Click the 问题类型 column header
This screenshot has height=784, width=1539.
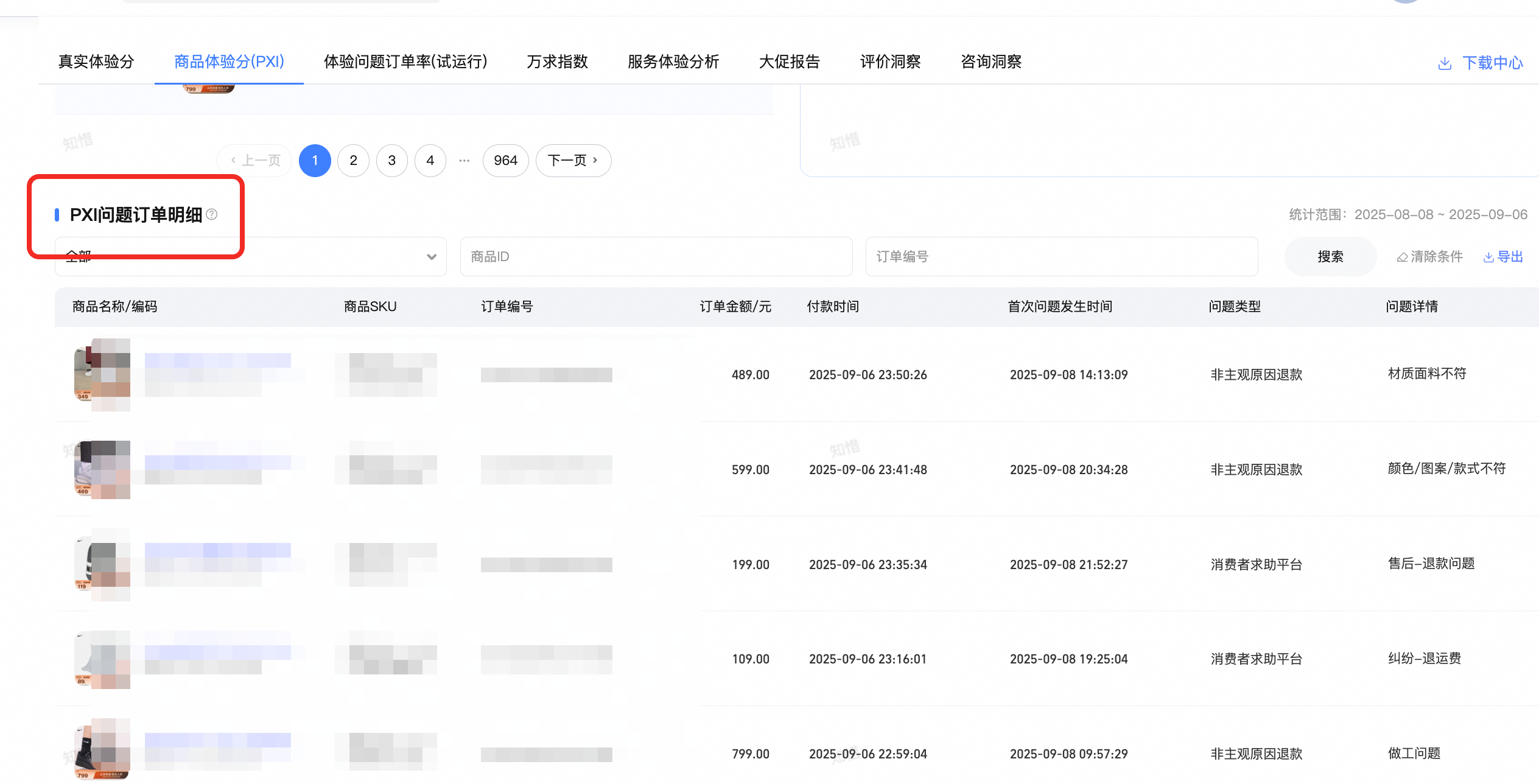coord(1235,306)
